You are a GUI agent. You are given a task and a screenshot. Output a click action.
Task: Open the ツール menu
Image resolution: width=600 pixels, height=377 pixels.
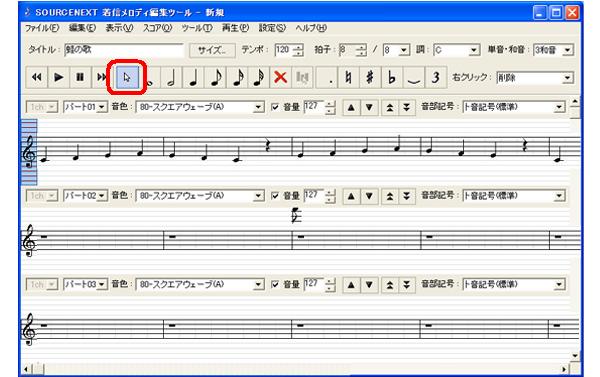click(197, 28)
